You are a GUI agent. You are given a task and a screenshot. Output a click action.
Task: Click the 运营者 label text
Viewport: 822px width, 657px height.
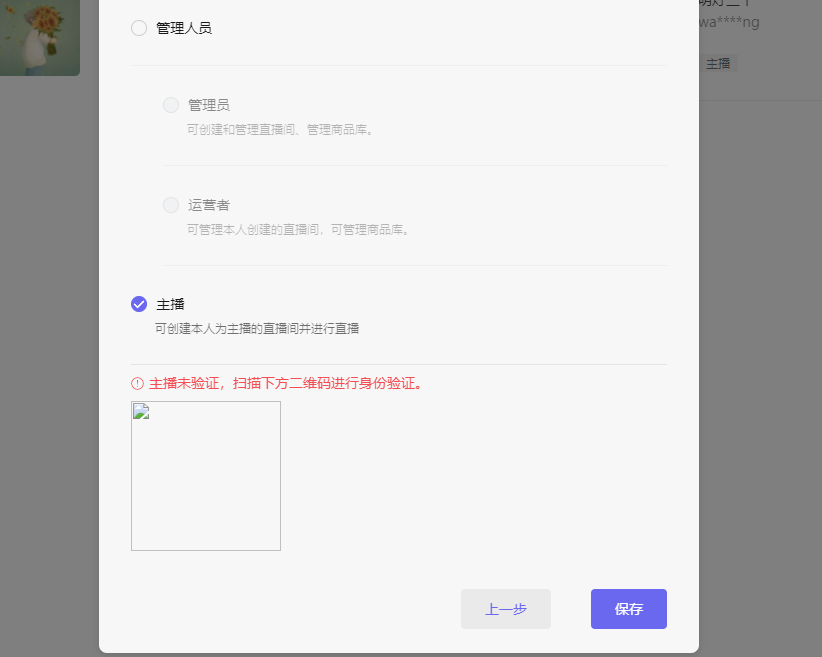[209, 205]
